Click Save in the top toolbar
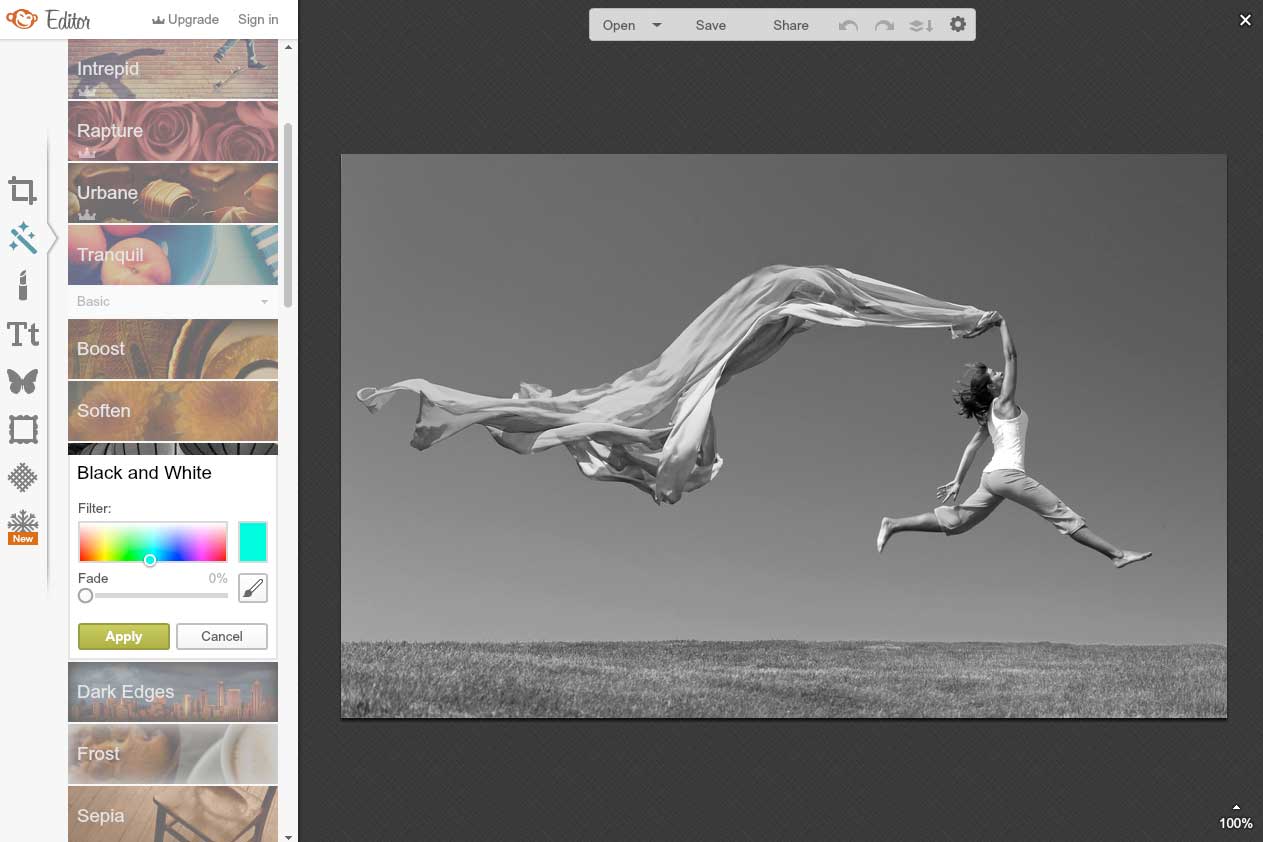Image resolution: width=1263 pixels, height=842 pixels. click(711, 25)
